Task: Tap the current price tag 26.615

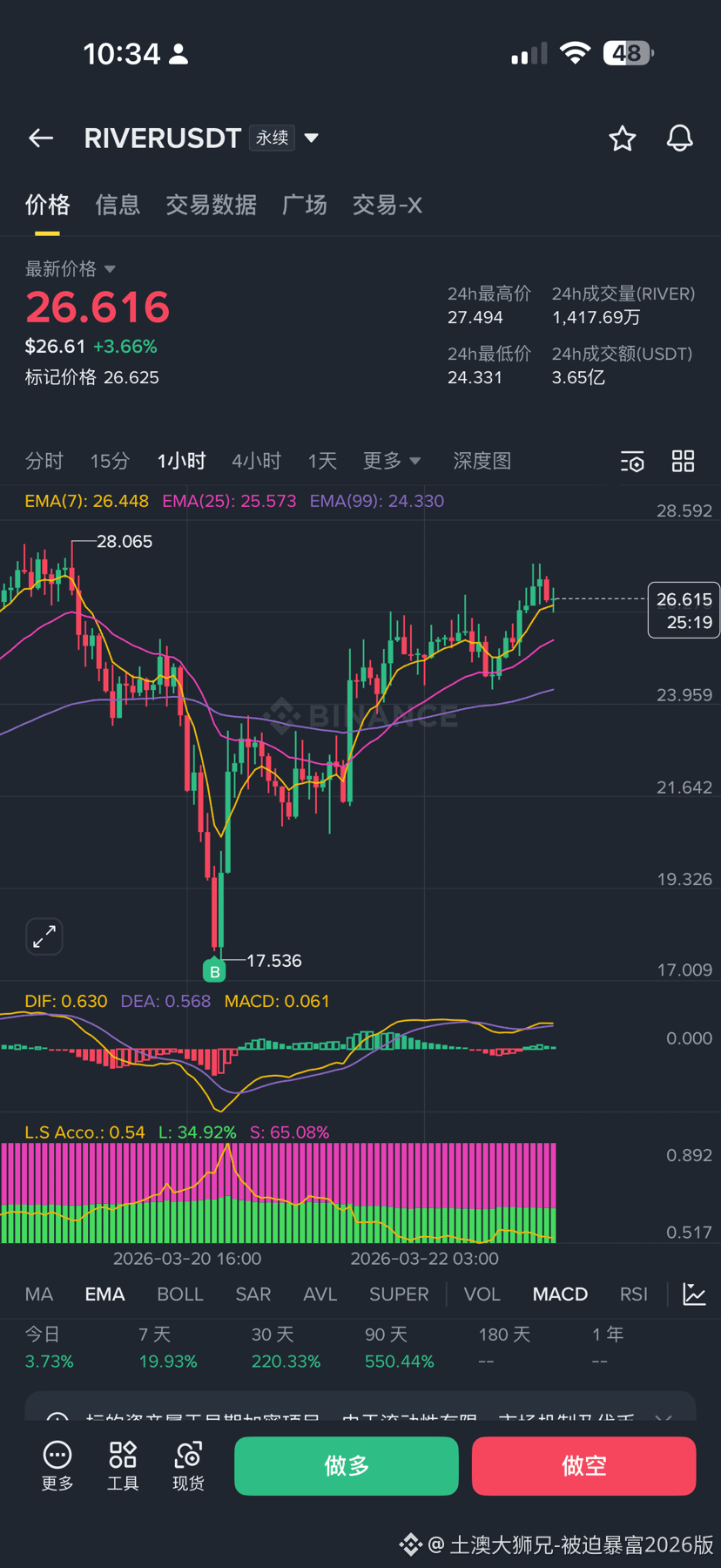Action: pos(684,610)
